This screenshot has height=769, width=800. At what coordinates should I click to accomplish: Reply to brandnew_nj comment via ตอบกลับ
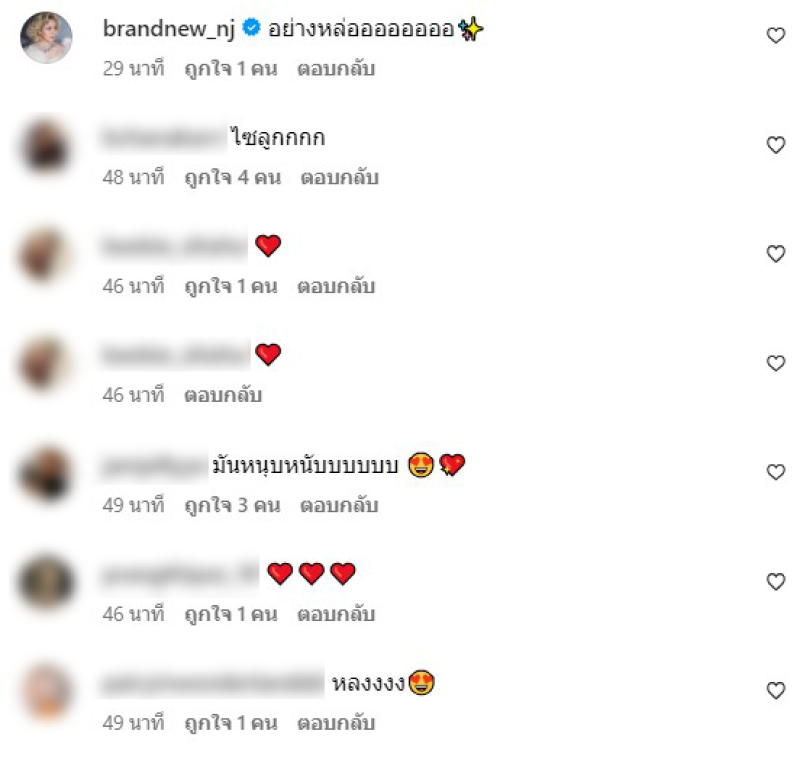pos(336,68)
